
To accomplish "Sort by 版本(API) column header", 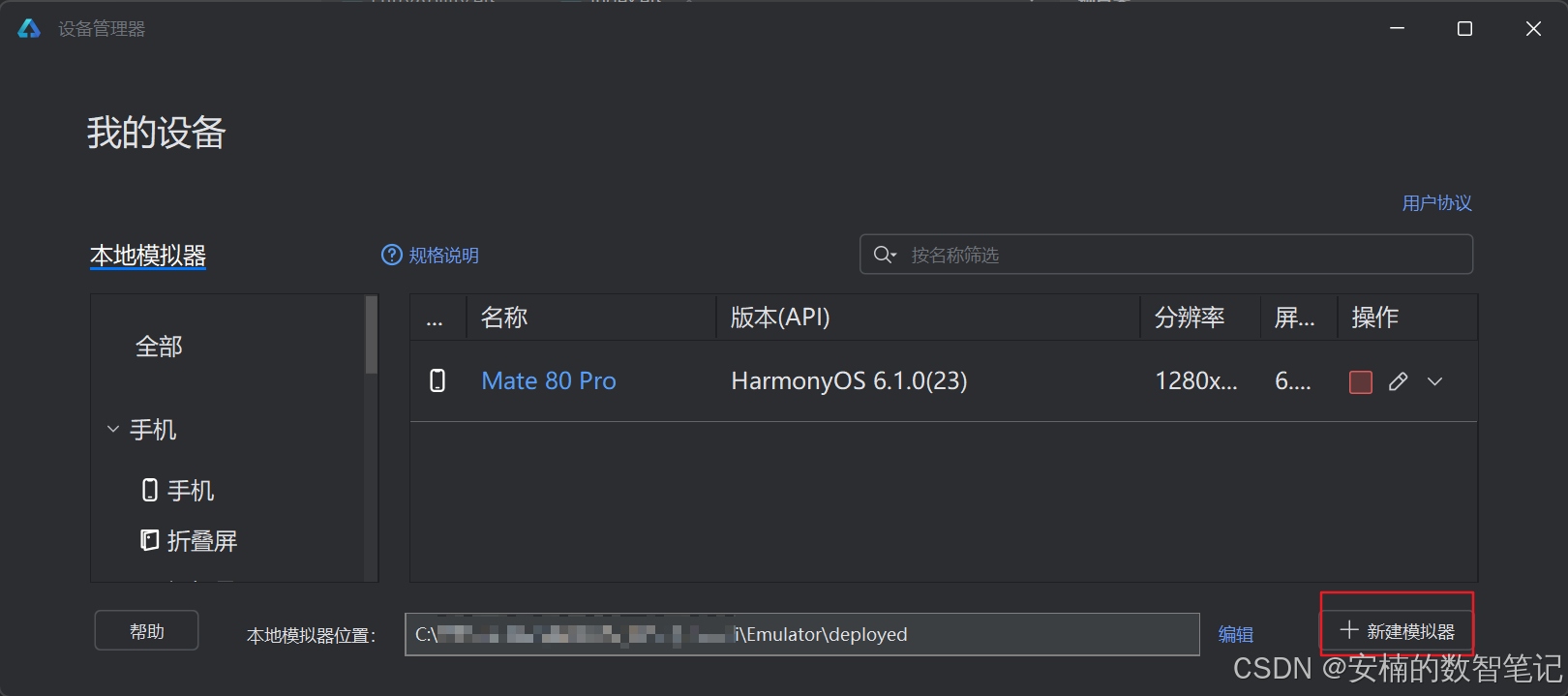I will (928, 318).
